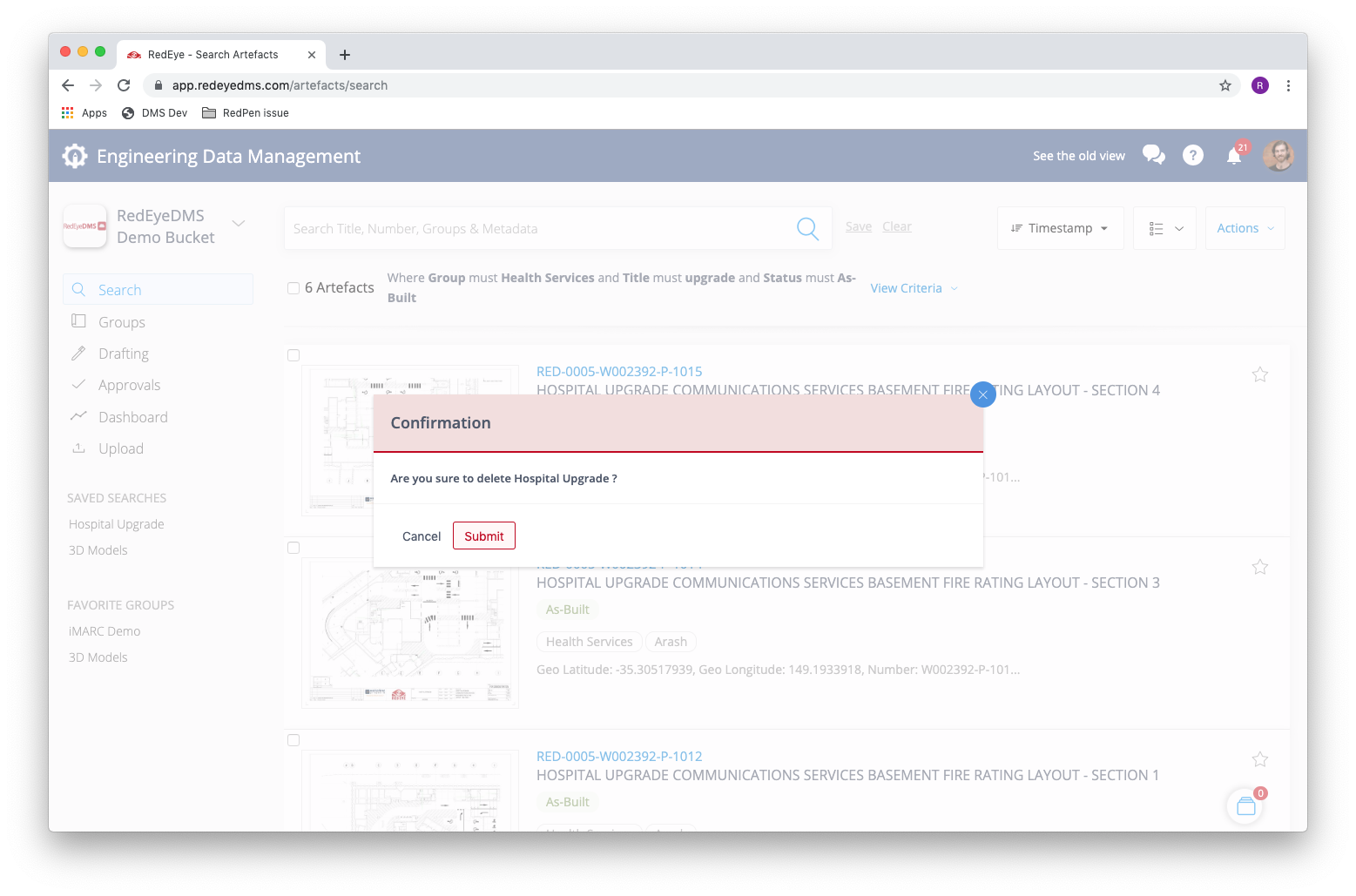Go to Groups in the sidebar
1356x896 pixels.
[x=122, y=322]
